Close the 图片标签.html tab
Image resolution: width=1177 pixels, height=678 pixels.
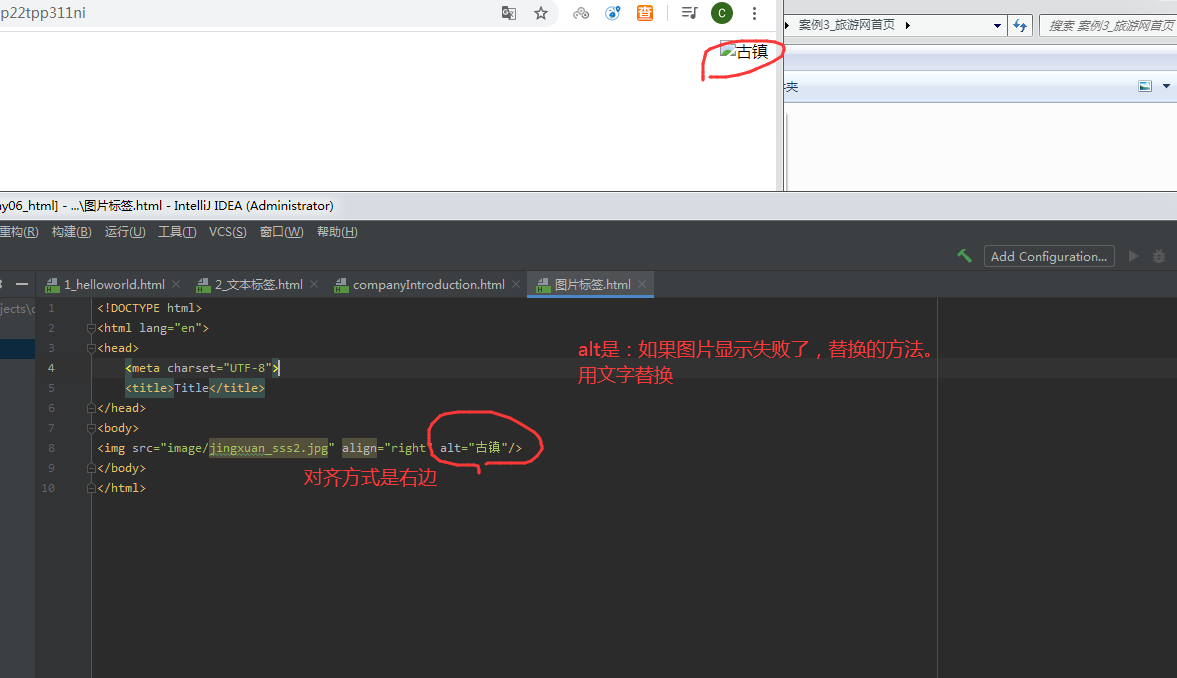tap(642, 285)
